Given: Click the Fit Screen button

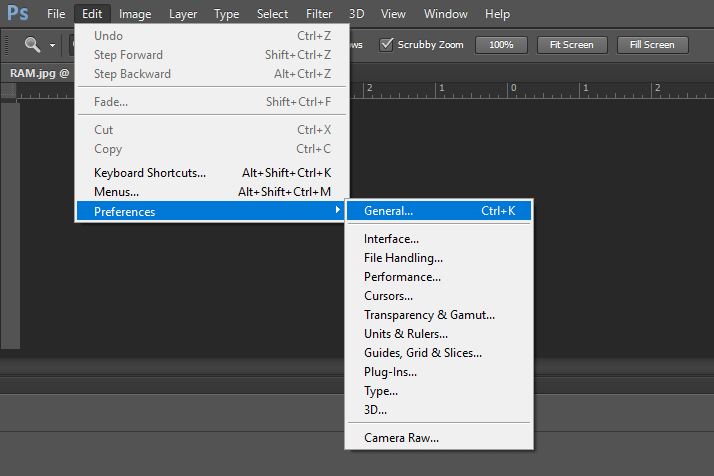Looking at the screenshot, I should click(x=572, y=45).
